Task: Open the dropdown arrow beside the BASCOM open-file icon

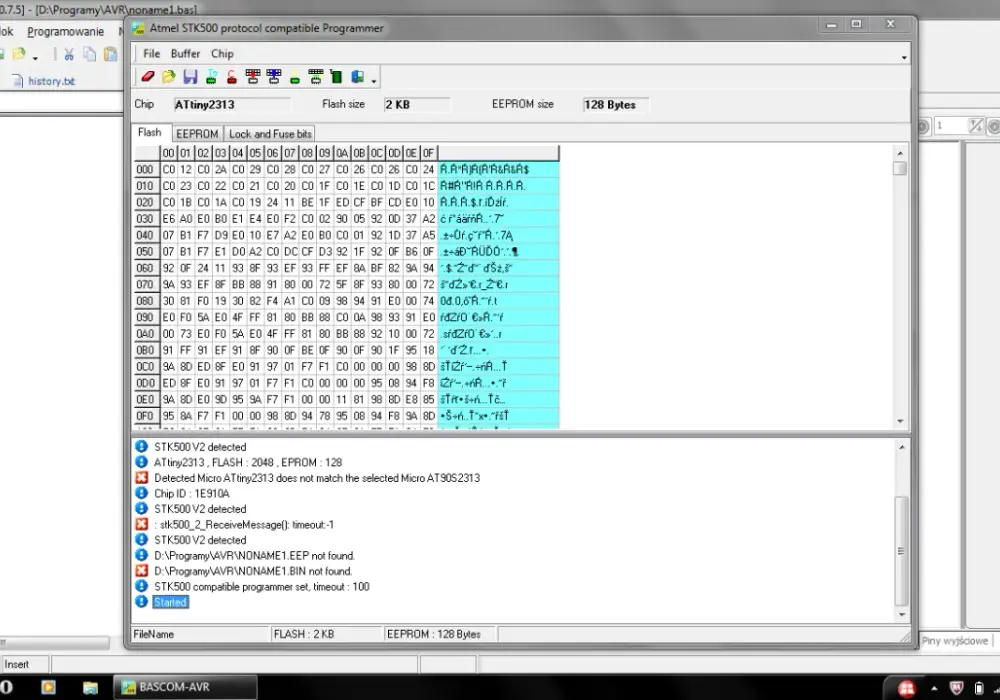Action: (x=36, y=58)
